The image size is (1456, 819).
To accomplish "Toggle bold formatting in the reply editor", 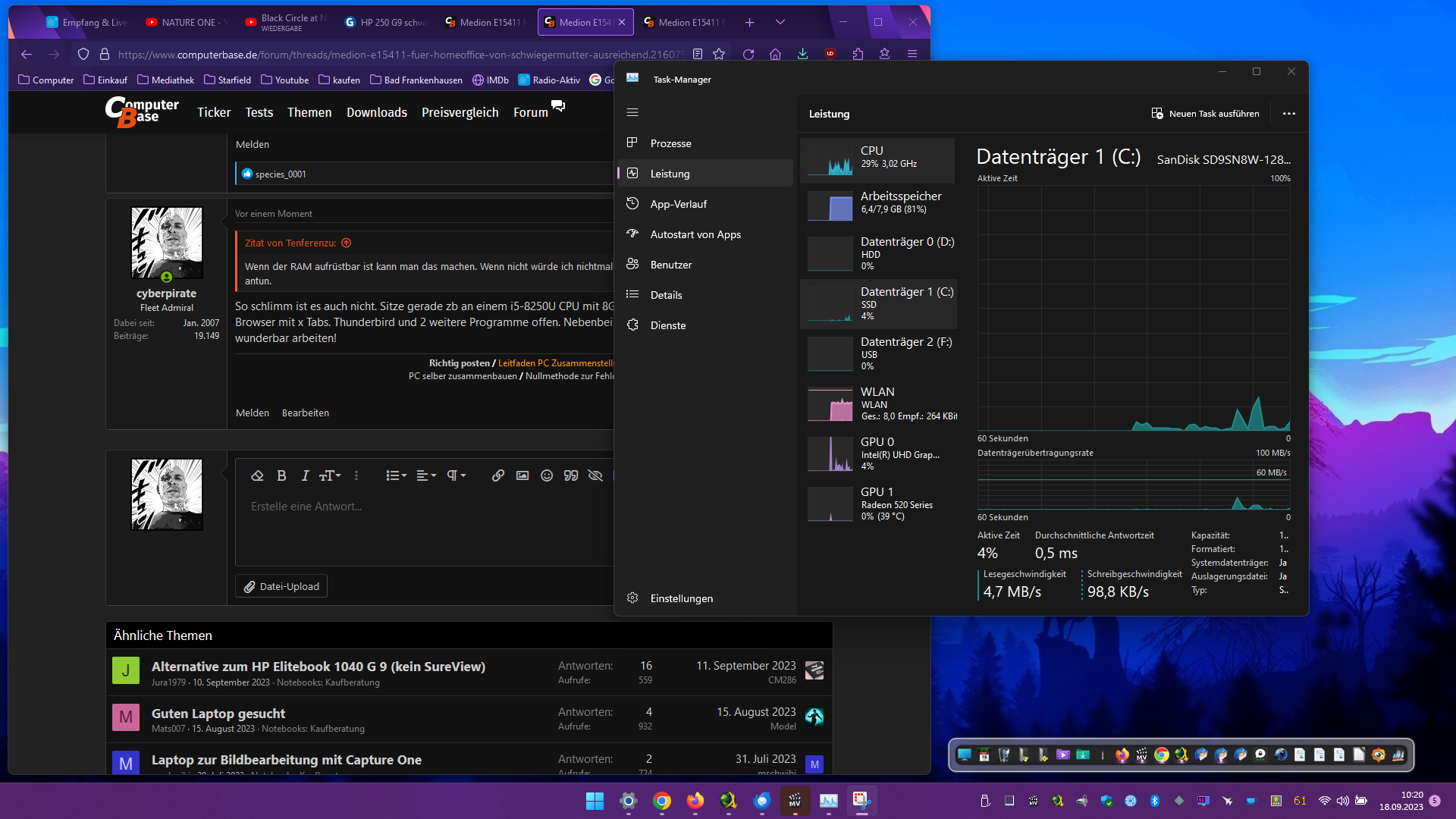I will pos(281,475).
